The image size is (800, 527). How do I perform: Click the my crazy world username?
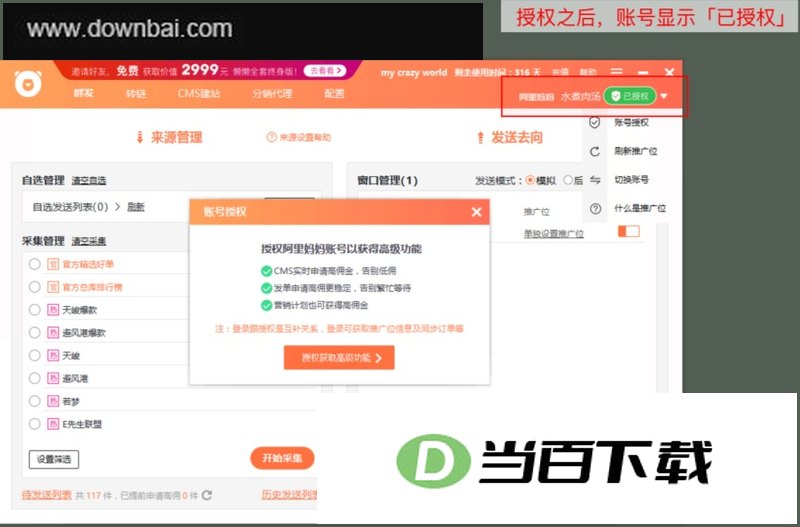click(414, 72)
